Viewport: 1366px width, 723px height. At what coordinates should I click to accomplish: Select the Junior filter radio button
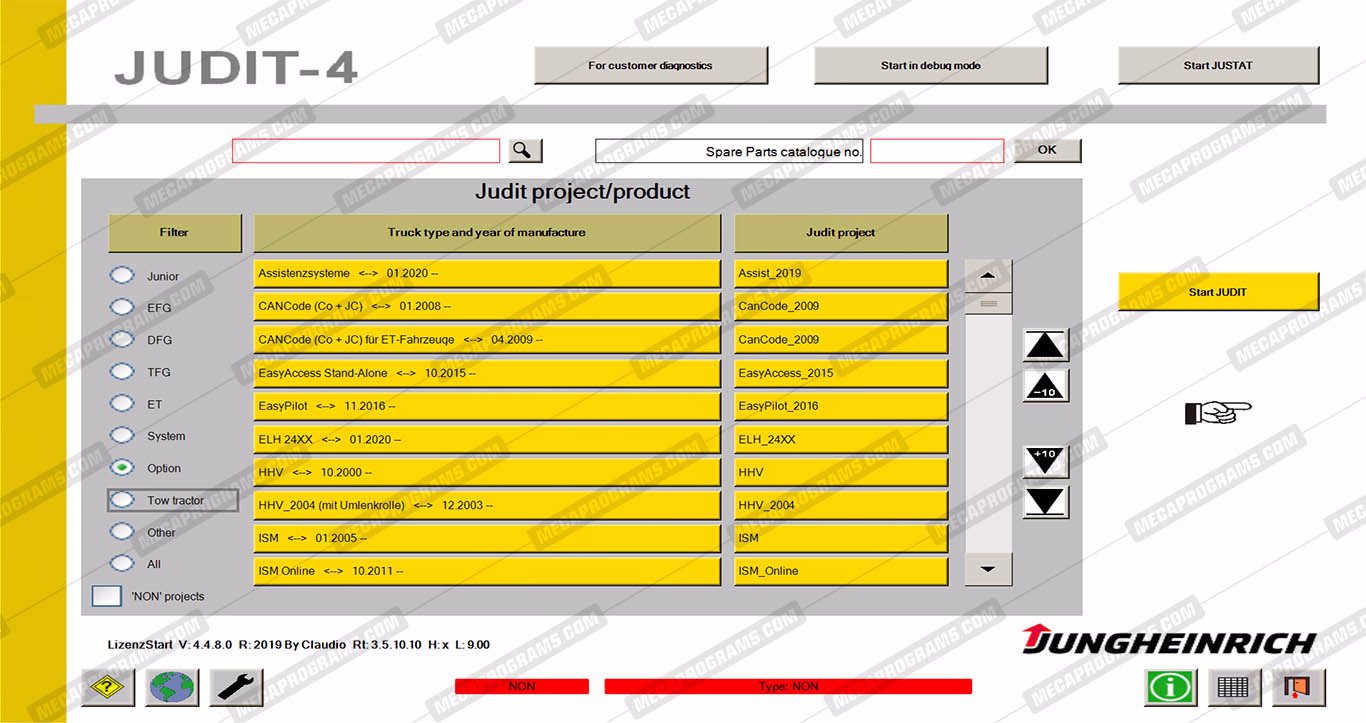(x=122, y=275)
